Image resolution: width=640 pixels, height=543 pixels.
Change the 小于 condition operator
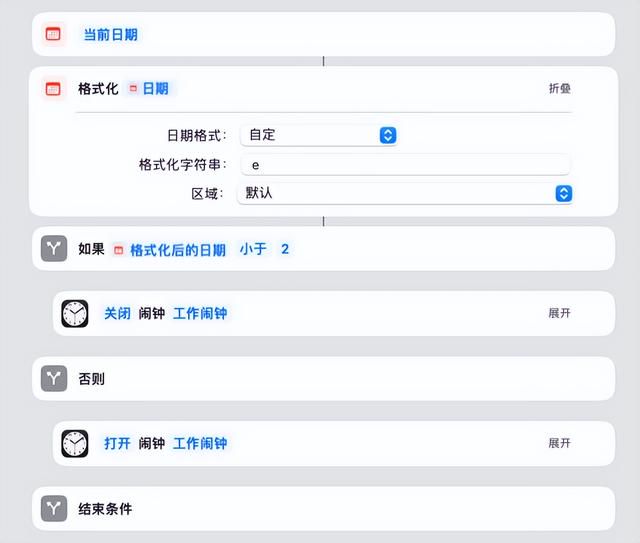pyautogui.click(x=253, y=249)
